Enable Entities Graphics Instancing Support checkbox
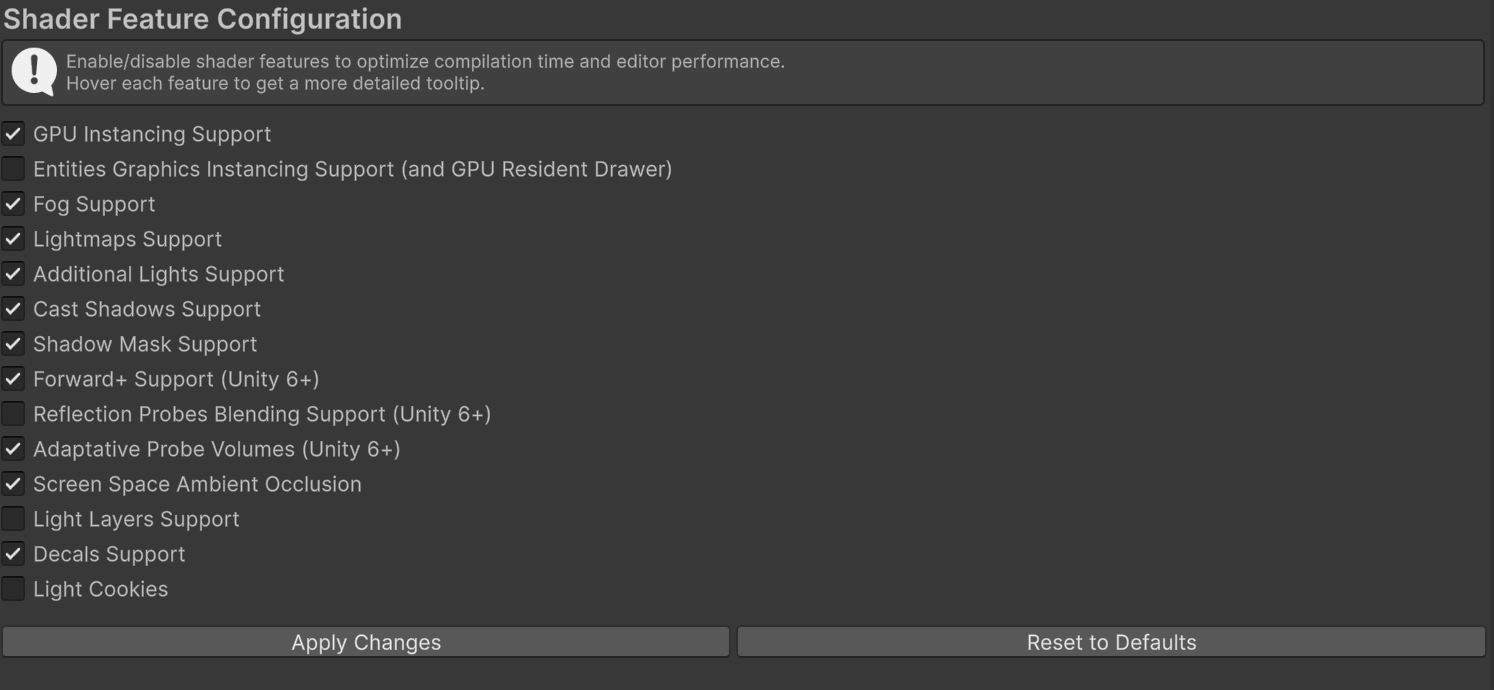This screenshot has height=690, width=1494. pyautogui.click(x=13, y=169)
